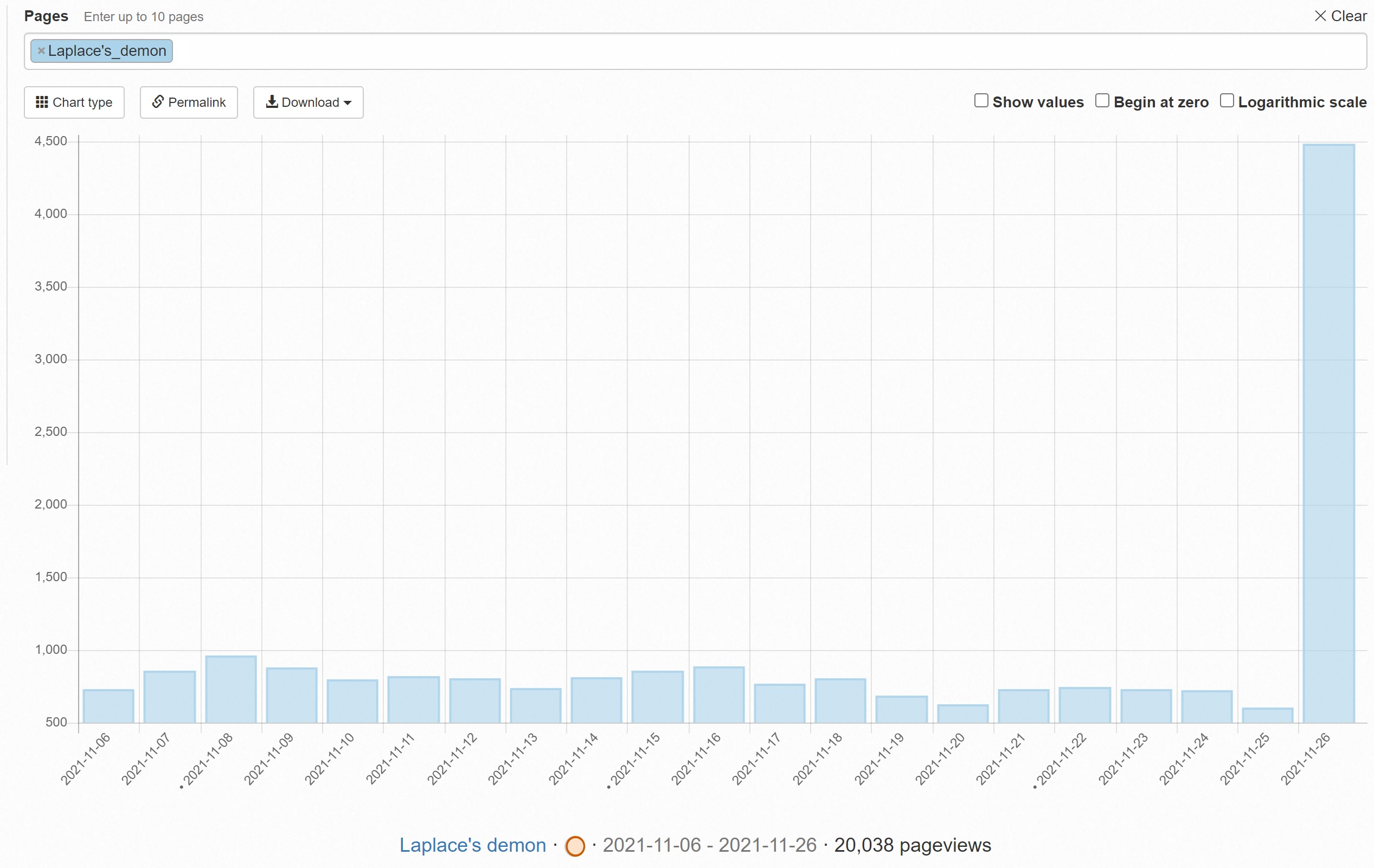Screen dimensions: 1374x868
Task: Click the 2021-11-06 first bar
Action: pos(108,706)
